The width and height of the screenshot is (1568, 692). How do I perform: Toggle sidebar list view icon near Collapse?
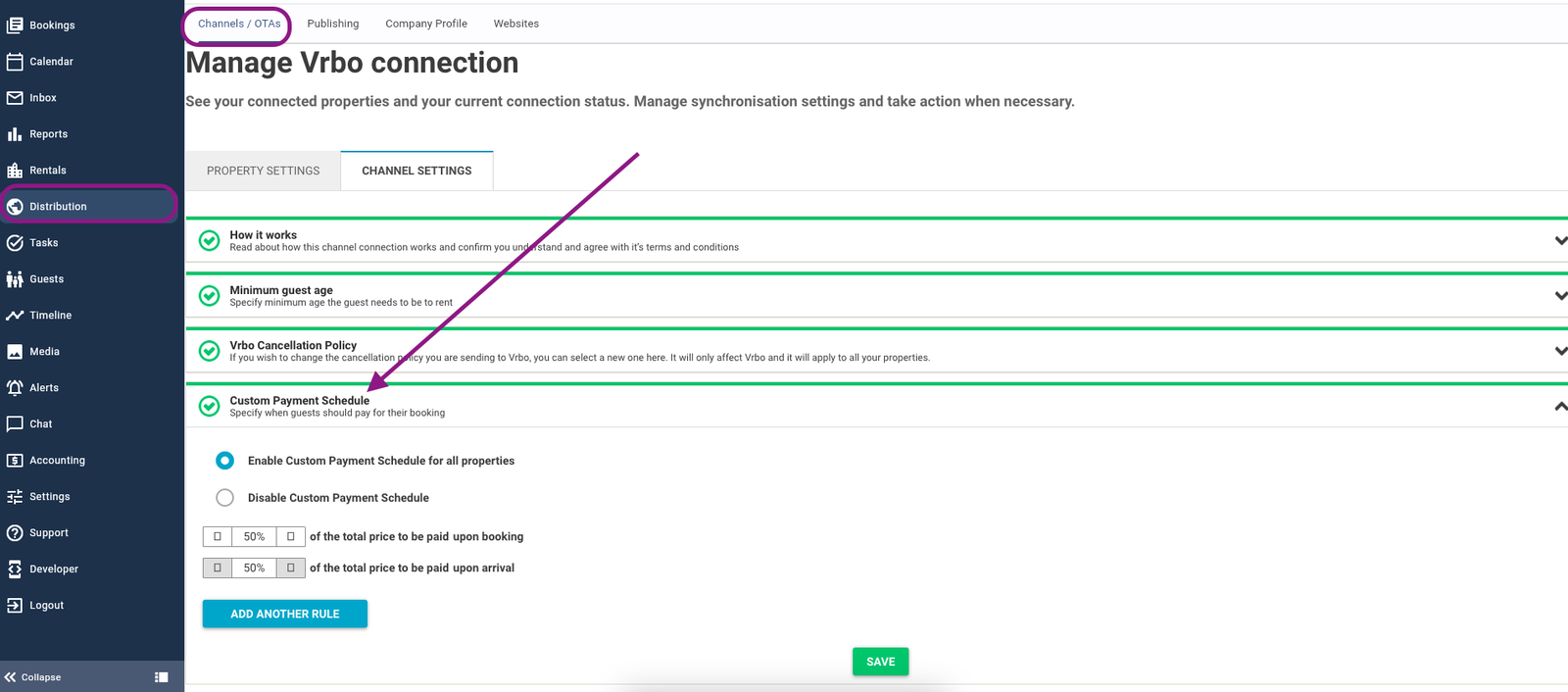click(162, 677)
